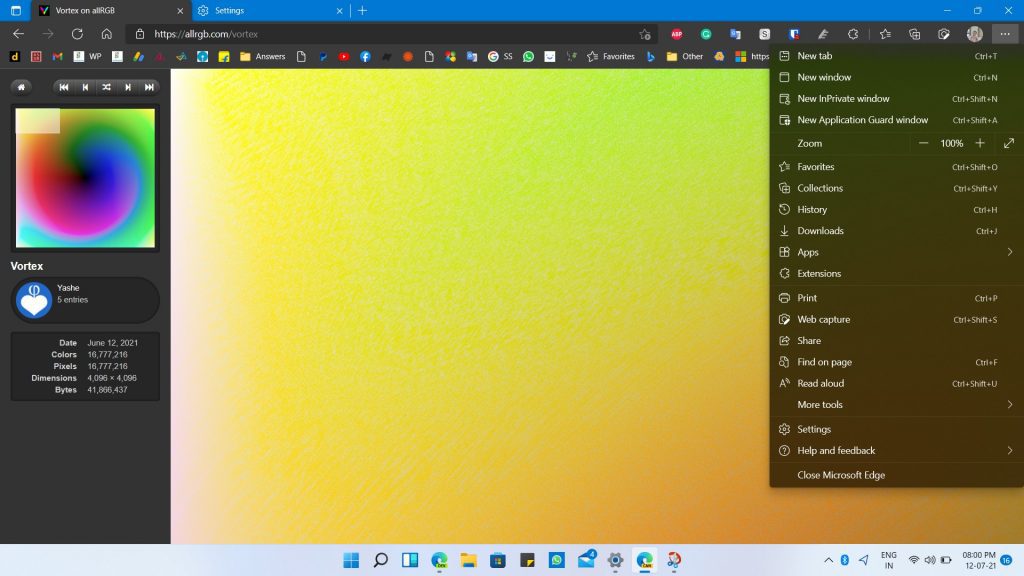Open the Yashe author profile link
1024x576 pixels.
pyautogui.click(x=68, y=288)
